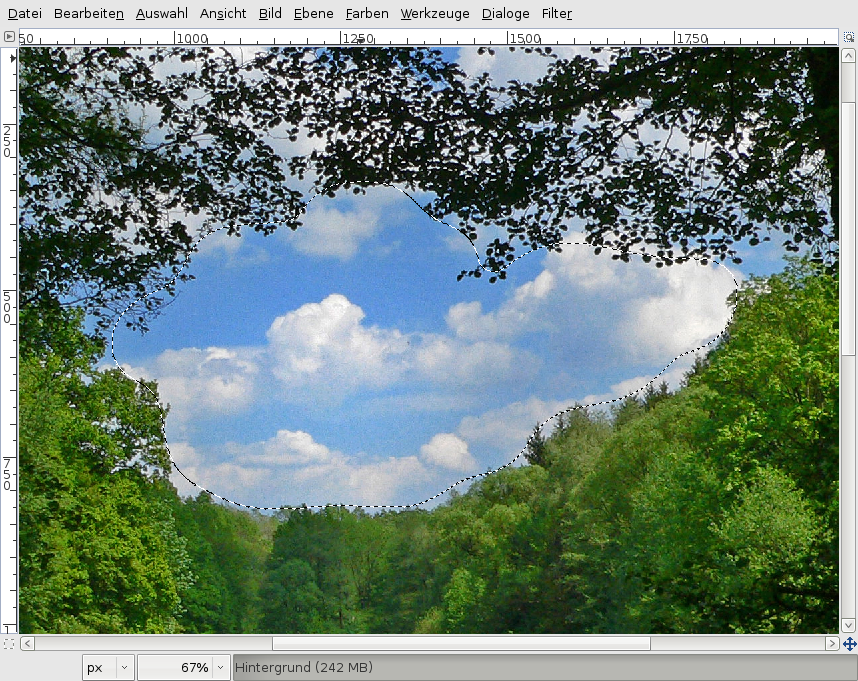Viewport: 858px width, 681px height.
Task: Click the vertical scrollbar thumb
Action: point(848,228)
